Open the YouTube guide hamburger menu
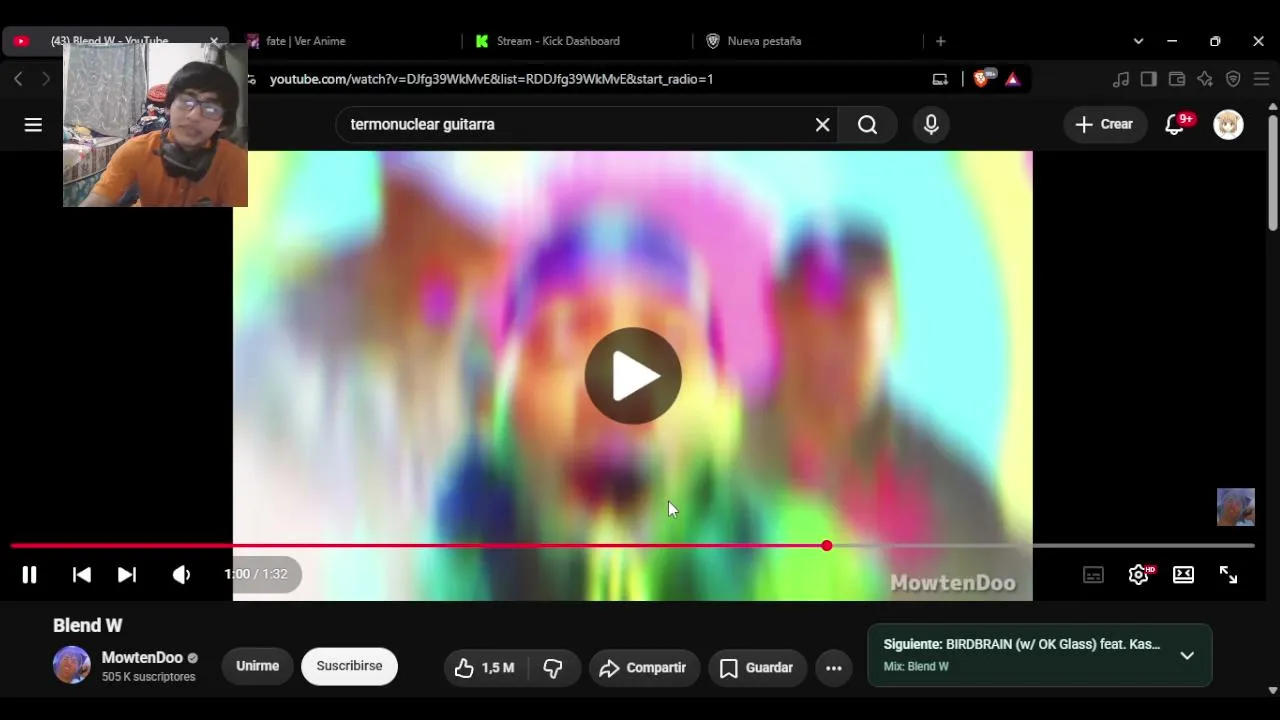Image resolution: width=1280 pixels, height=720 pixels. click(x=33, y=125)
